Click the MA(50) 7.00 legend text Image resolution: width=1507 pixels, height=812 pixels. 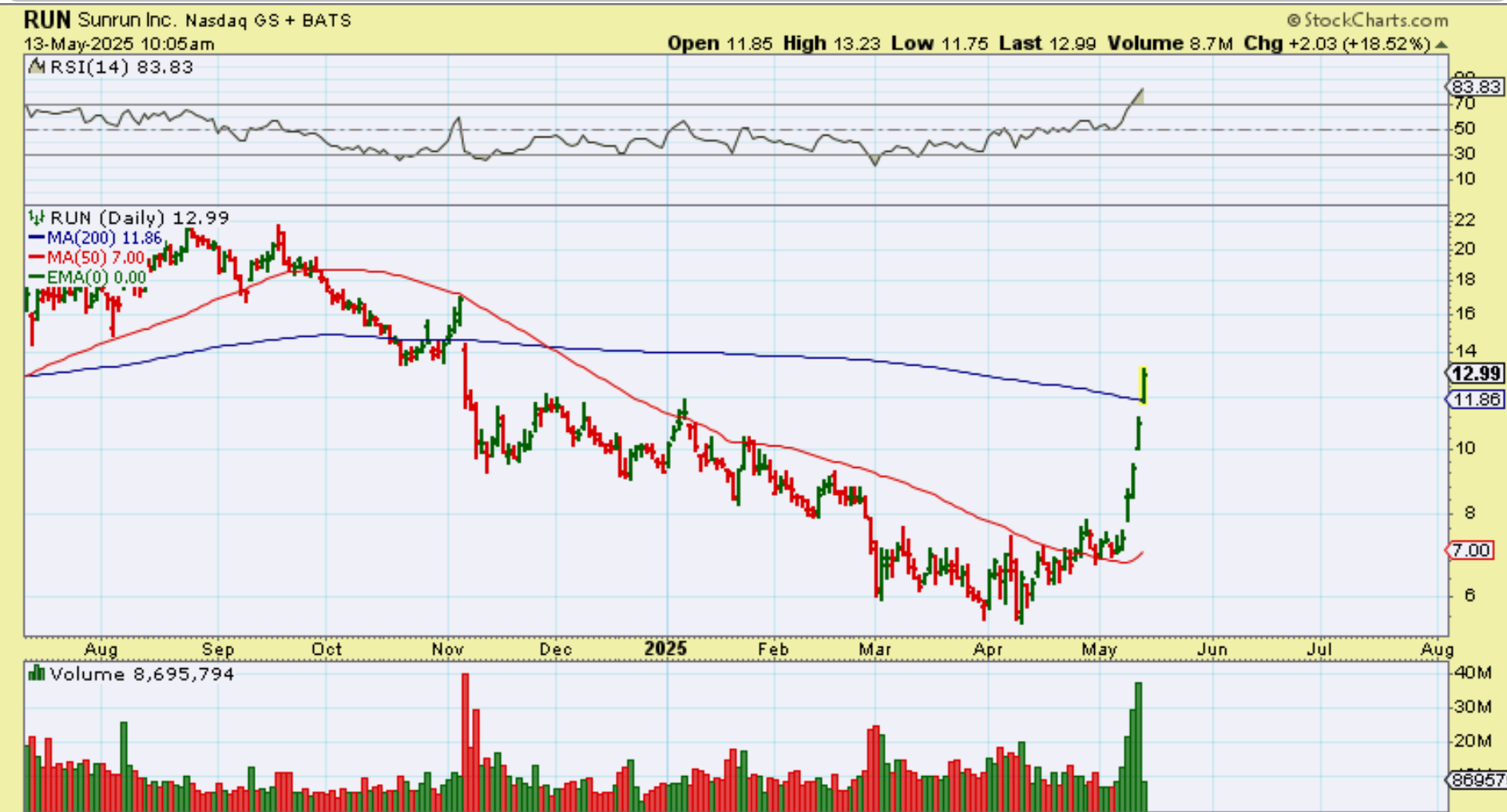click(x=96, y=258)
